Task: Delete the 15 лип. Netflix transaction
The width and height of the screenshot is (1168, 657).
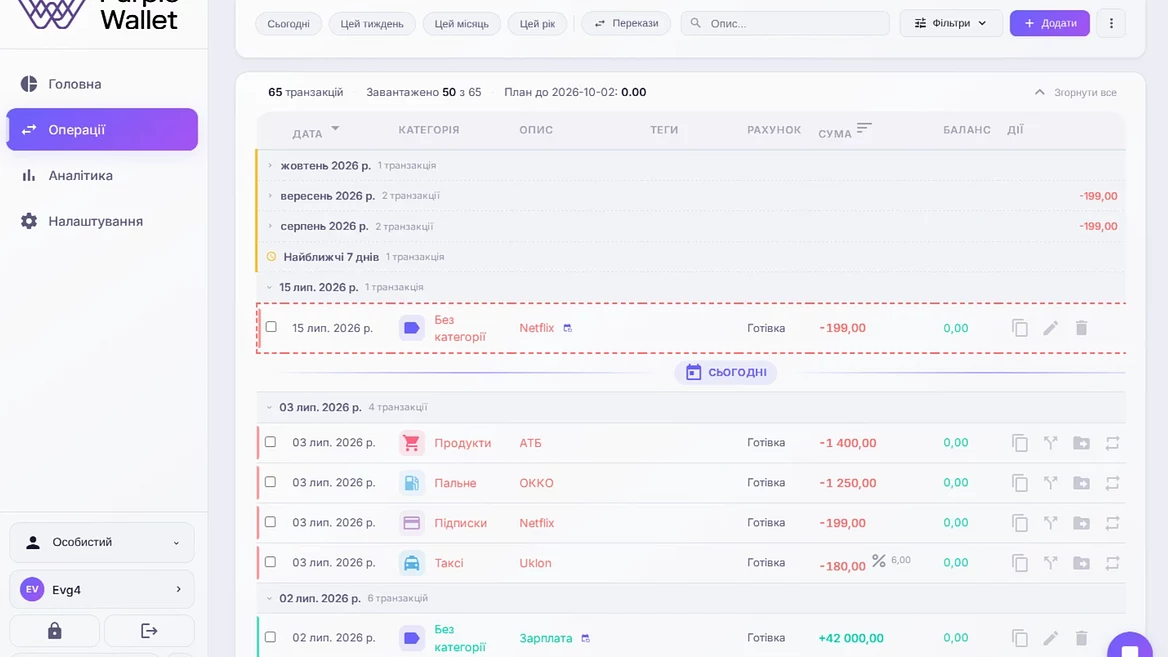Action: coord(1082,328)
